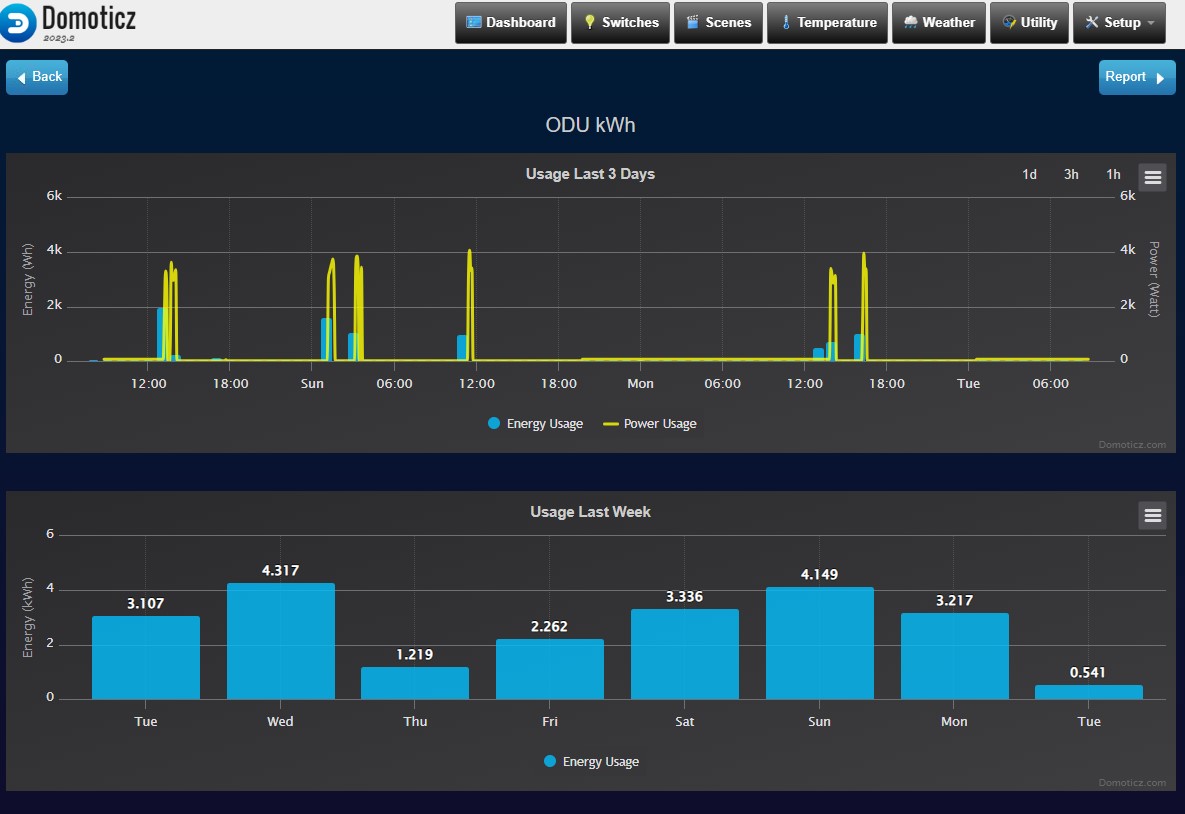1185x814 pixels.
Task: Click the Mon bar labeled 3.217
Action: coord(954,656)
